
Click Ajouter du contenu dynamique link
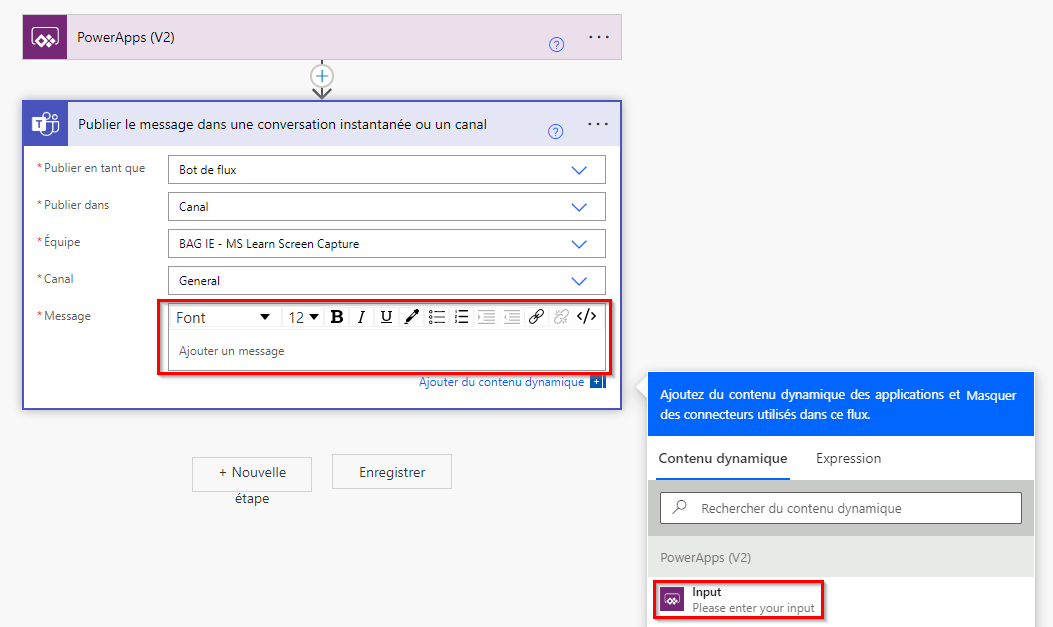click(501, 382)
